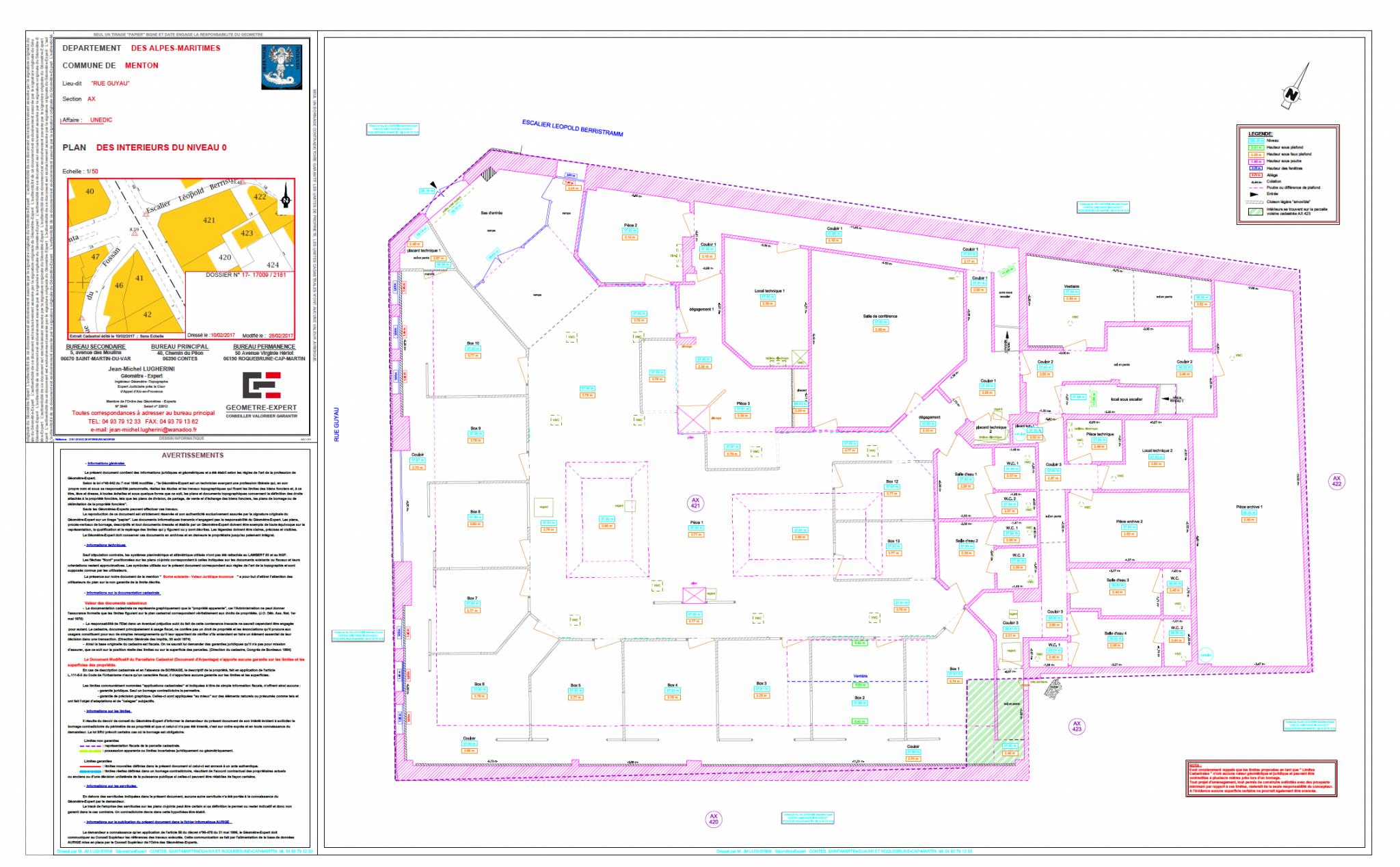Screen dimensions: 1400x867
Task: Click the 'Box 3' room label
Action: tap(761, 683)
